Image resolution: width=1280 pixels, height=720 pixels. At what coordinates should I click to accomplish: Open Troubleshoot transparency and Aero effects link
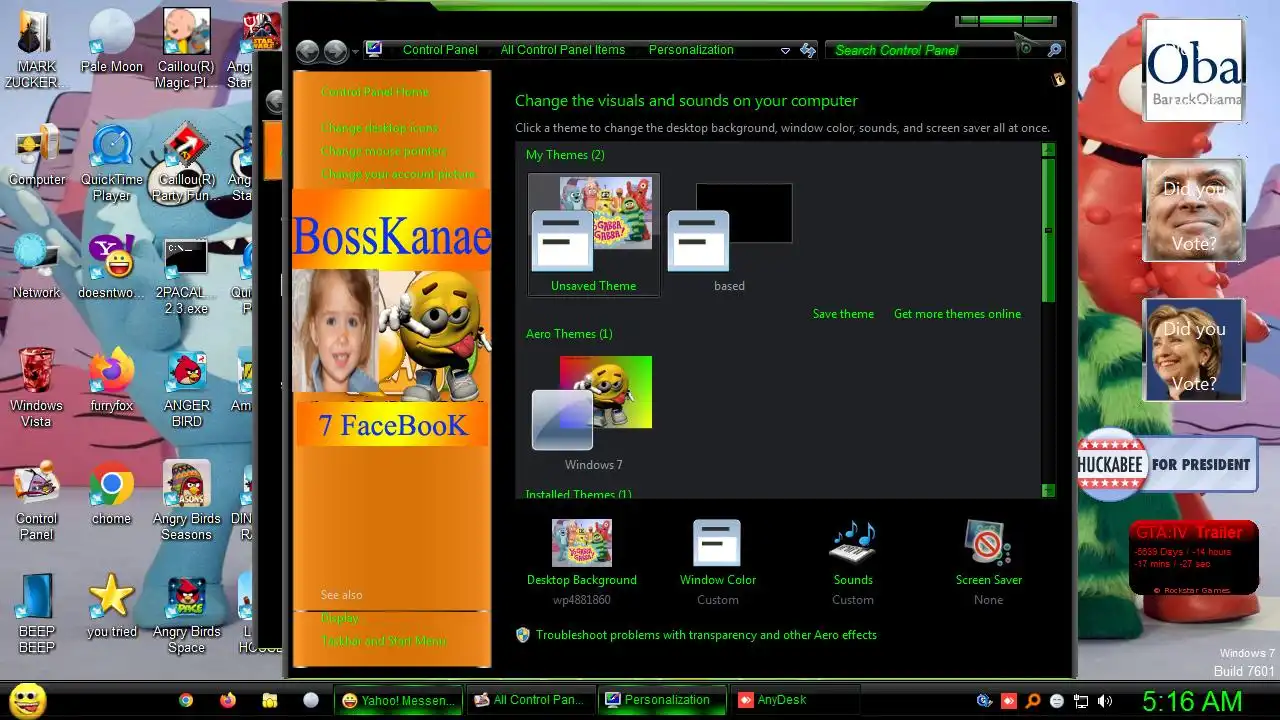coord(706,635)
